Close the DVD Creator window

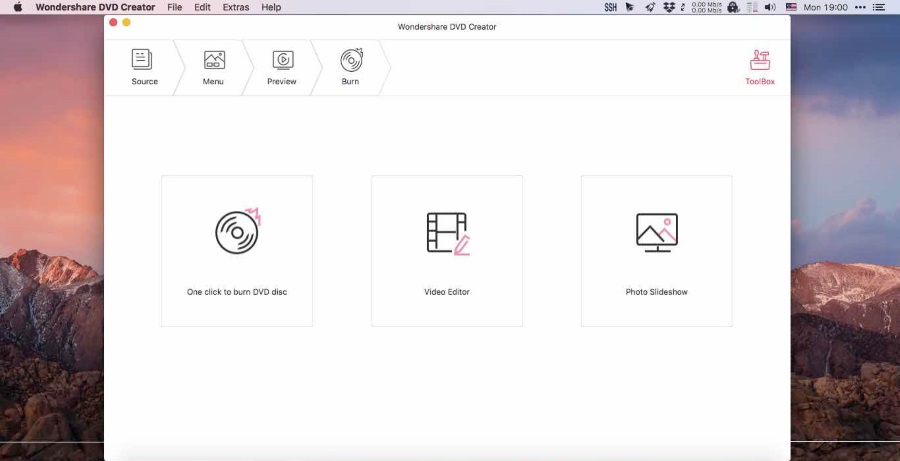[x=113, y=22]
